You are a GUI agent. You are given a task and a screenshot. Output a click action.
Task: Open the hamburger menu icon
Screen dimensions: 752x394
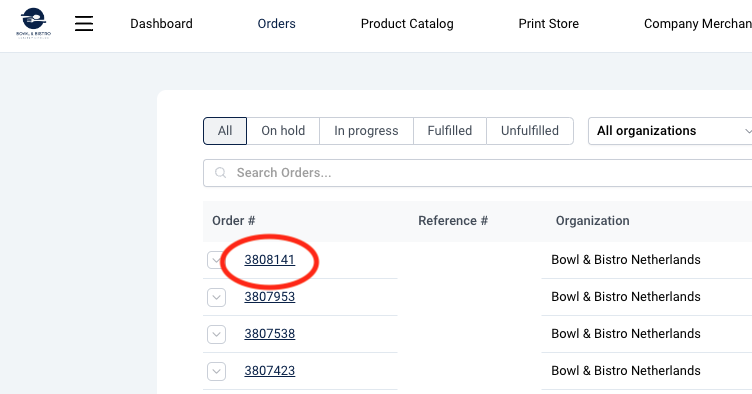coord(84,23)
